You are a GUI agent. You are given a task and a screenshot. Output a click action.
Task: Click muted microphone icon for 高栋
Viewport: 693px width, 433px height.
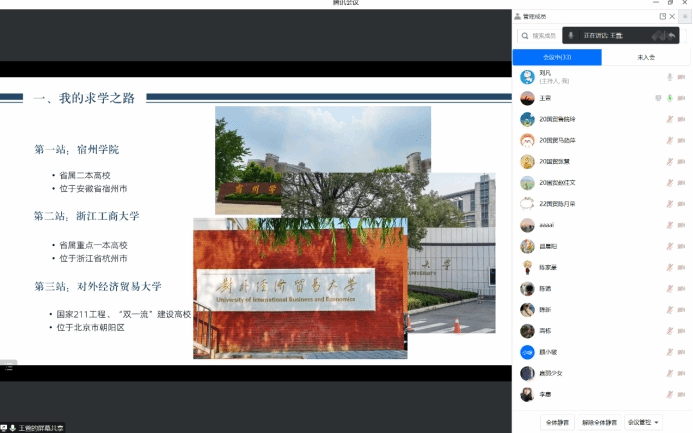pos(669,331)
